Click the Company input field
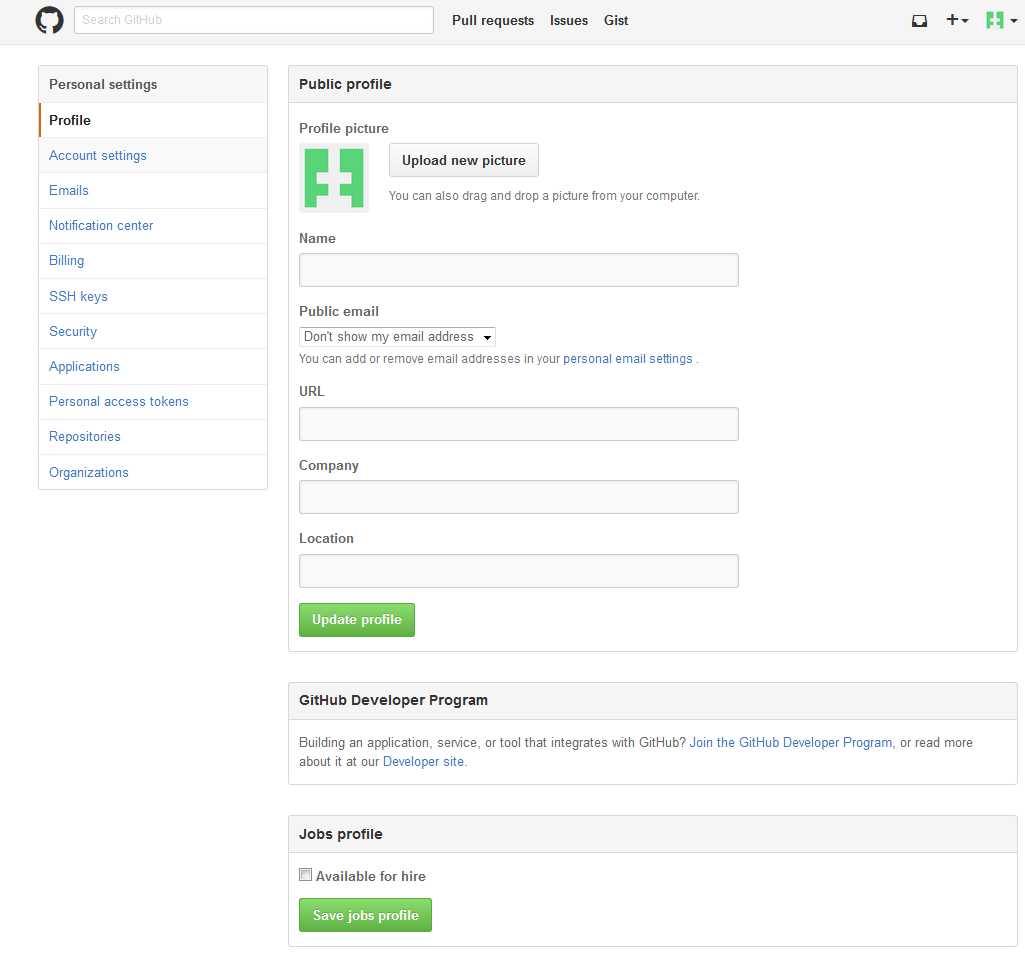The width and height of the screenshot is (1025, 959). tap(518, 497)
